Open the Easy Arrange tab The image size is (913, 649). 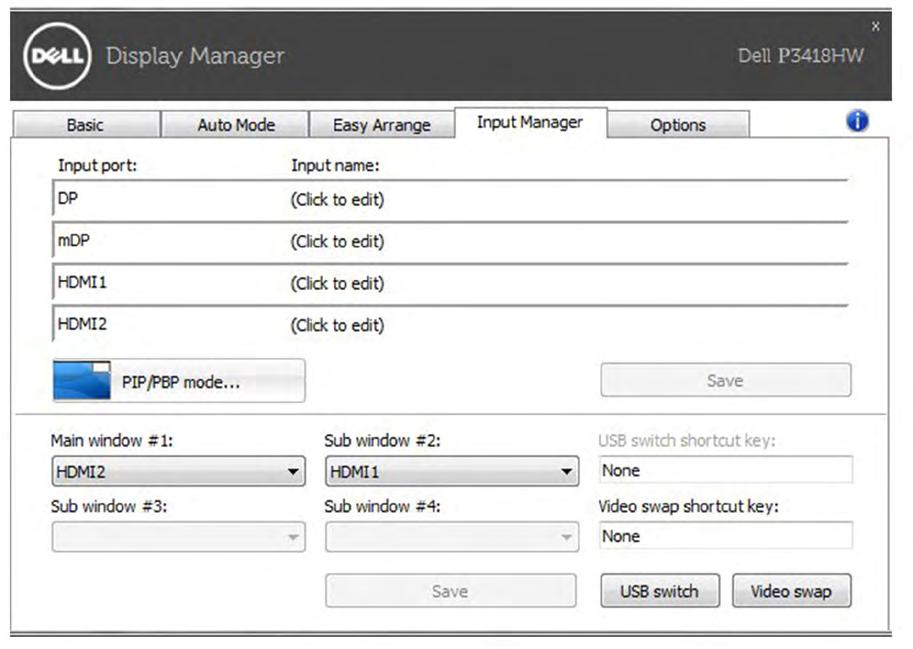(x=382, y=125)
